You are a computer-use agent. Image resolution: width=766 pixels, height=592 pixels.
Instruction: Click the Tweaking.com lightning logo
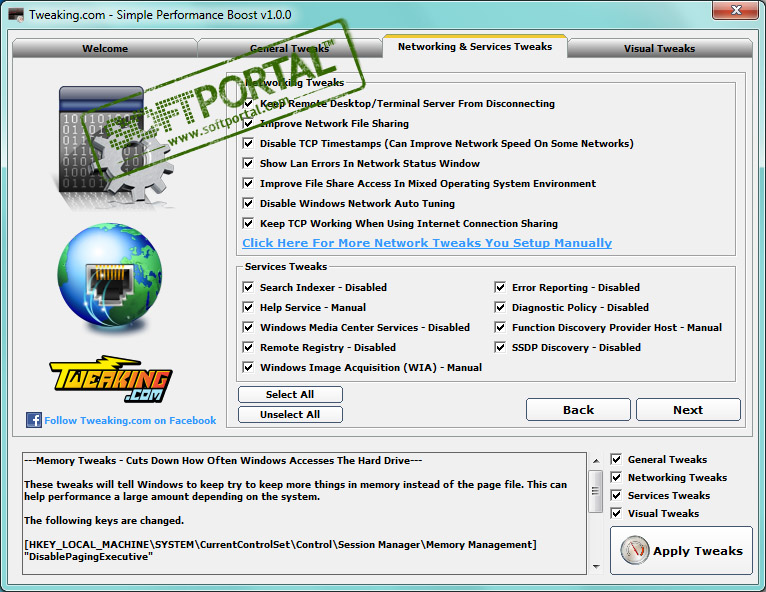[110, 379]
